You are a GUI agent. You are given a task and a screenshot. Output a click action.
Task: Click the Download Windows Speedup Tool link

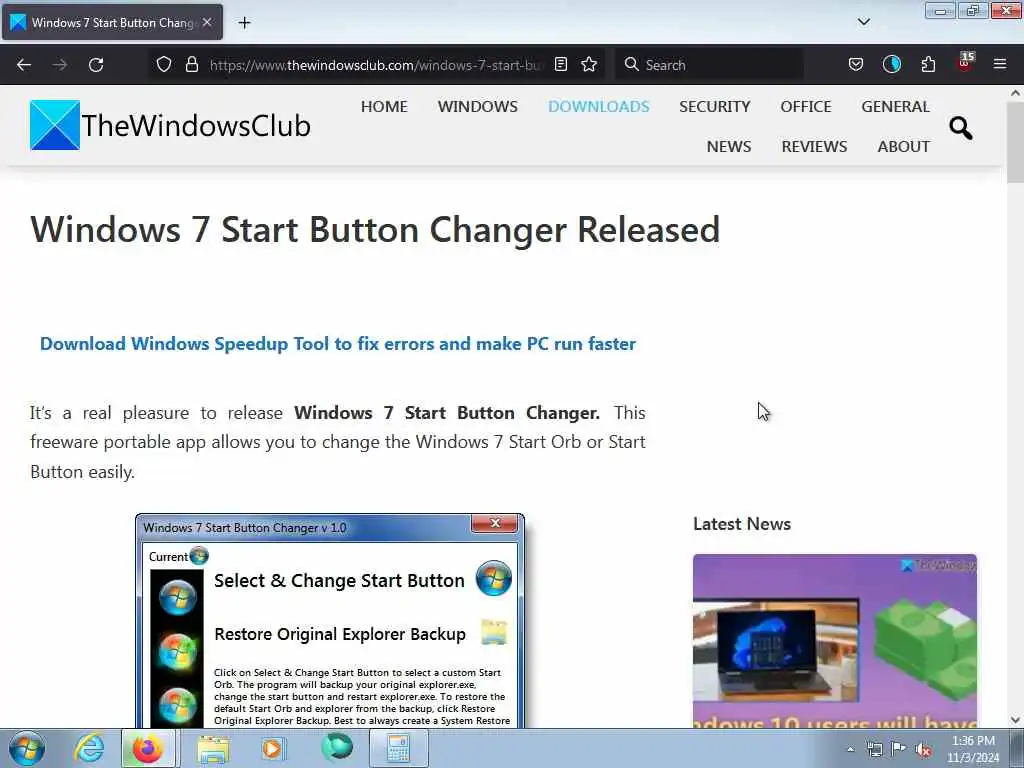(338, 344)
